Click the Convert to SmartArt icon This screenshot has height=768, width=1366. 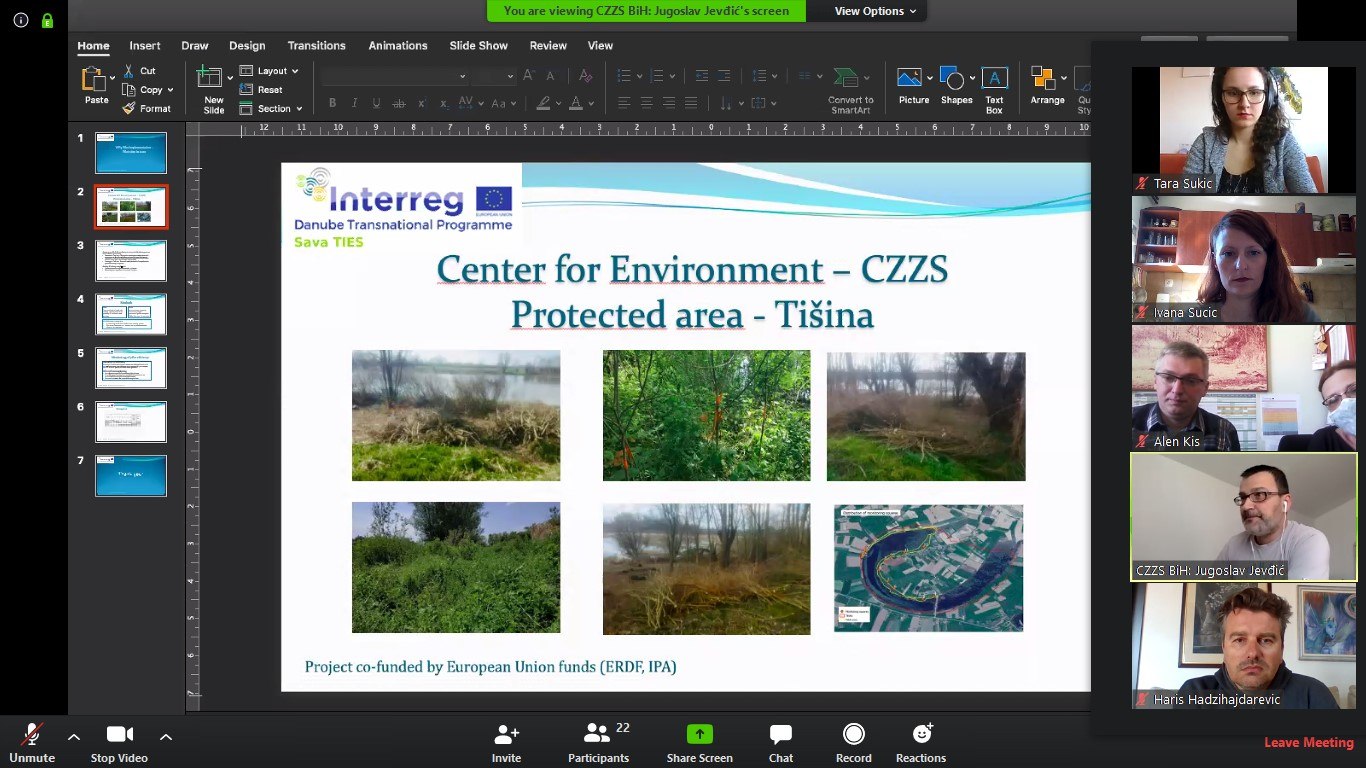847,79
